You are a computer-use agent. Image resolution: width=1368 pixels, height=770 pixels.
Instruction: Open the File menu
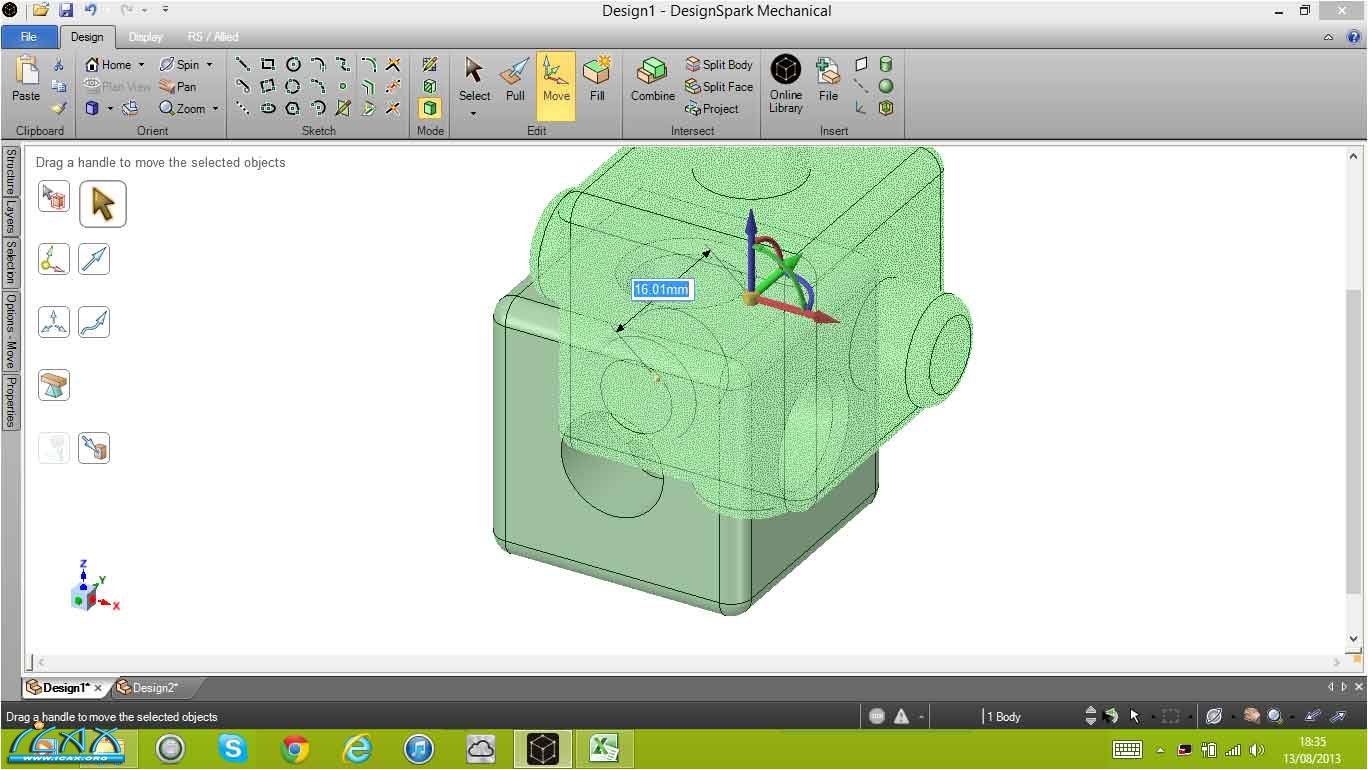coord(29,37)
